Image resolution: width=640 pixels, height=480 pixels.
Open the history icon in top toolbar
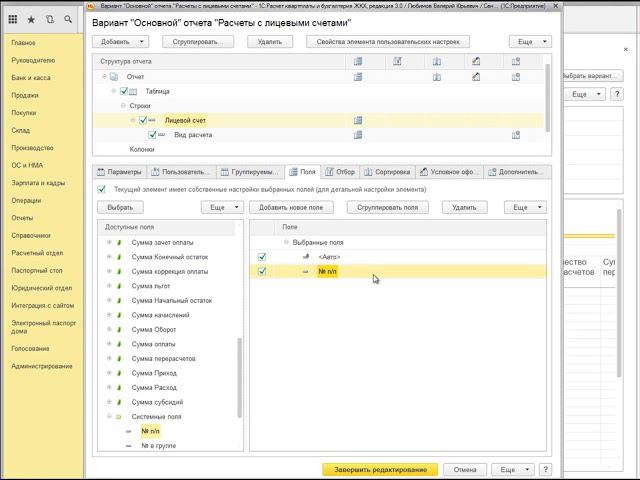tap(50, 20)
